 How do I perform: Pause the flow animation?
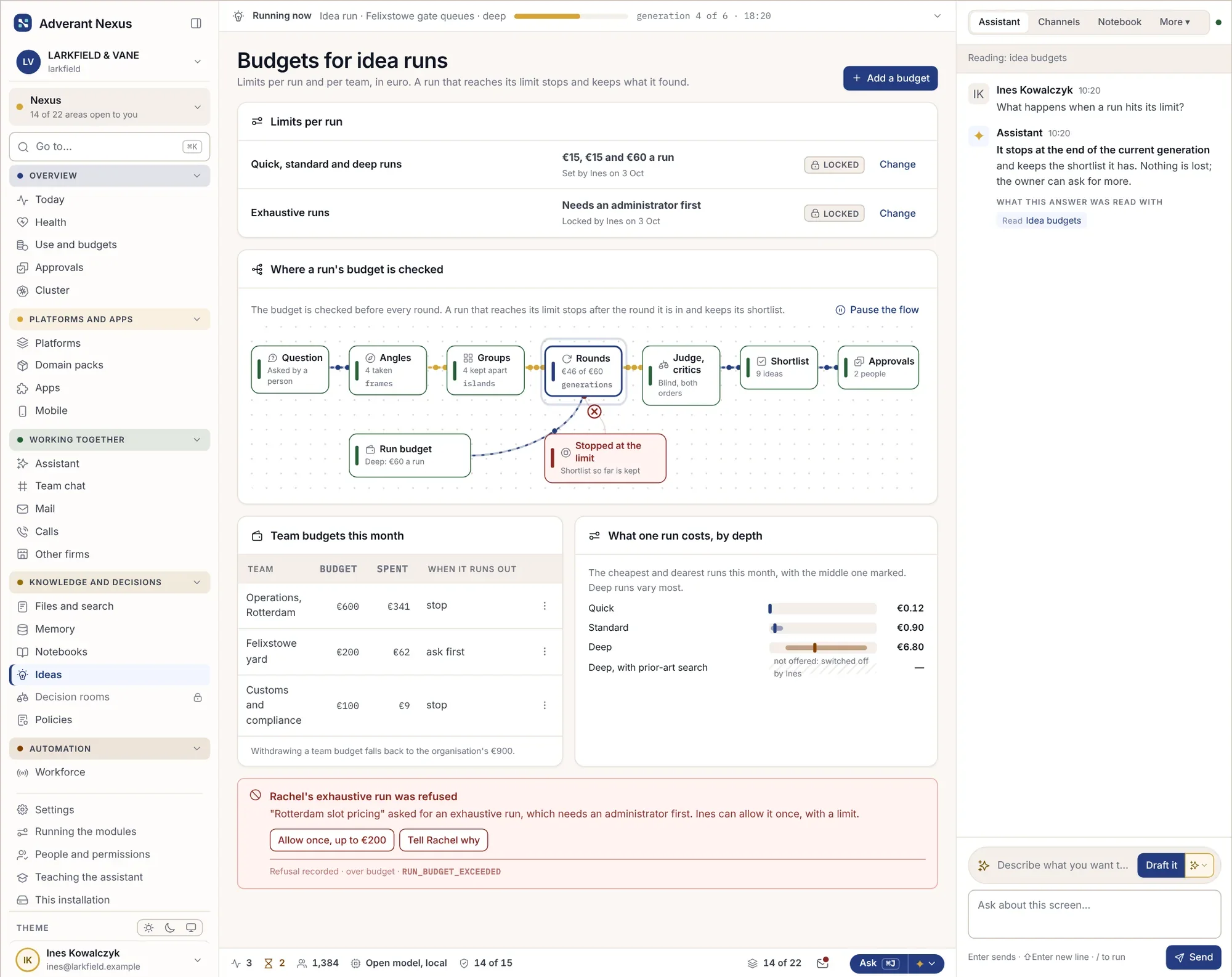[x=877, y=310]
